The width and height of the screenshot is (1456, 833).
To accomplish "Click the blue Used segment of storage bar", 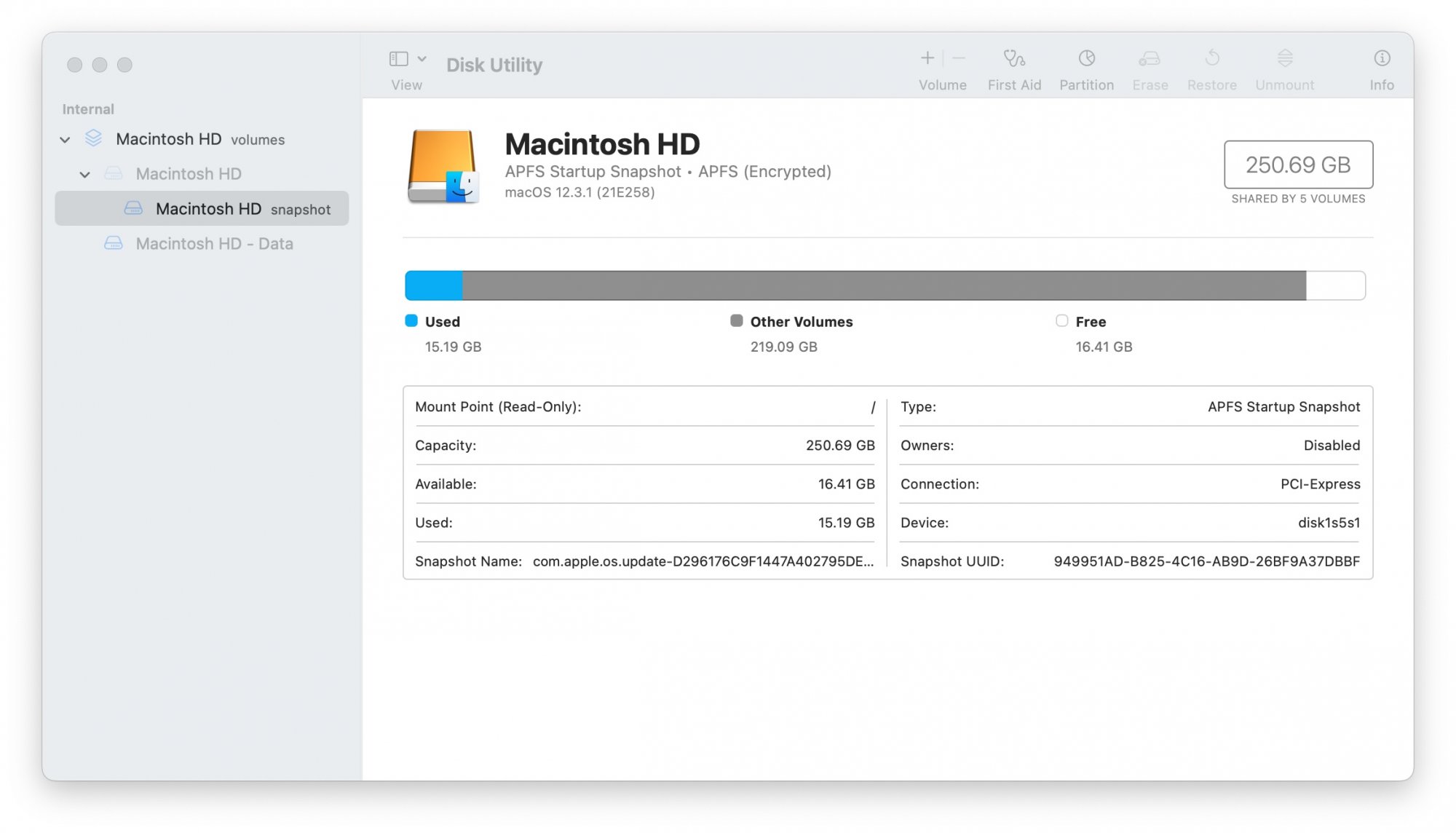I will pyautogui.click(x=434, y=285).
